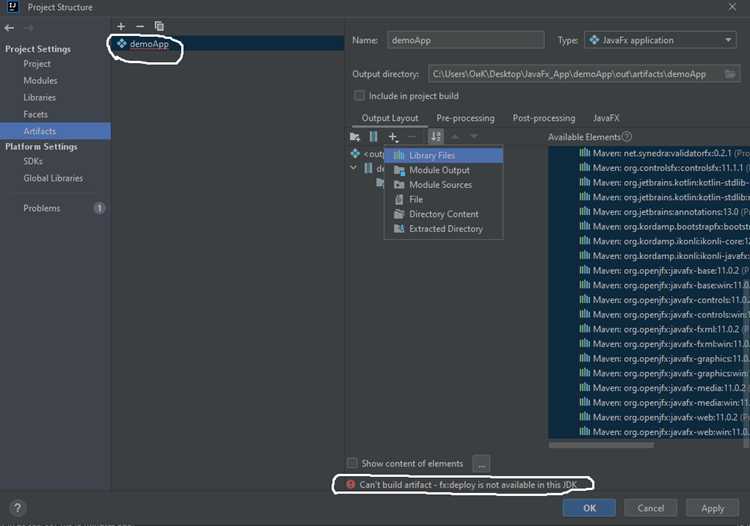Open Facets settings section

(x=35, y=114)
